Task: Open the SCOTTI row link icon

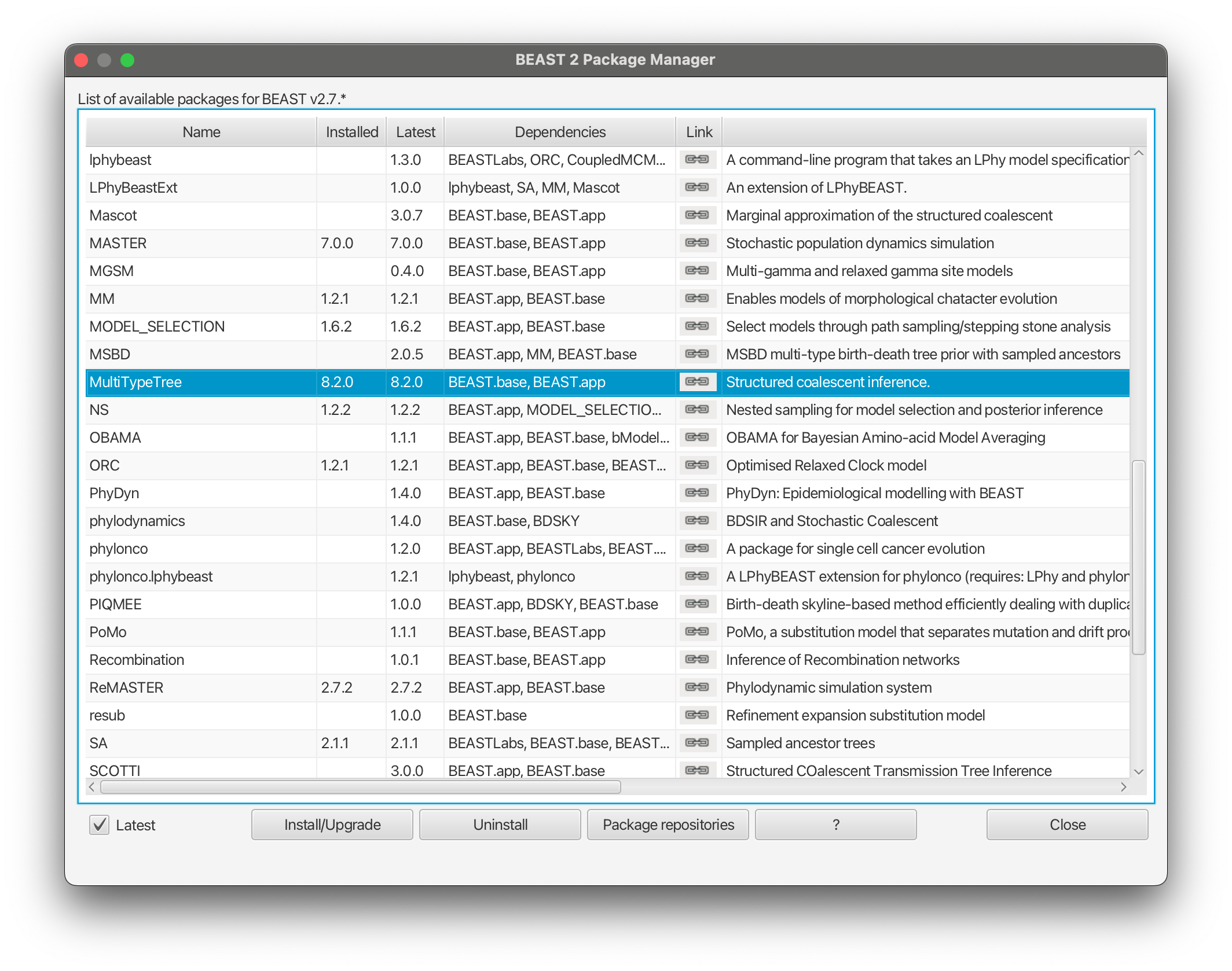Action: click(697, 770)
